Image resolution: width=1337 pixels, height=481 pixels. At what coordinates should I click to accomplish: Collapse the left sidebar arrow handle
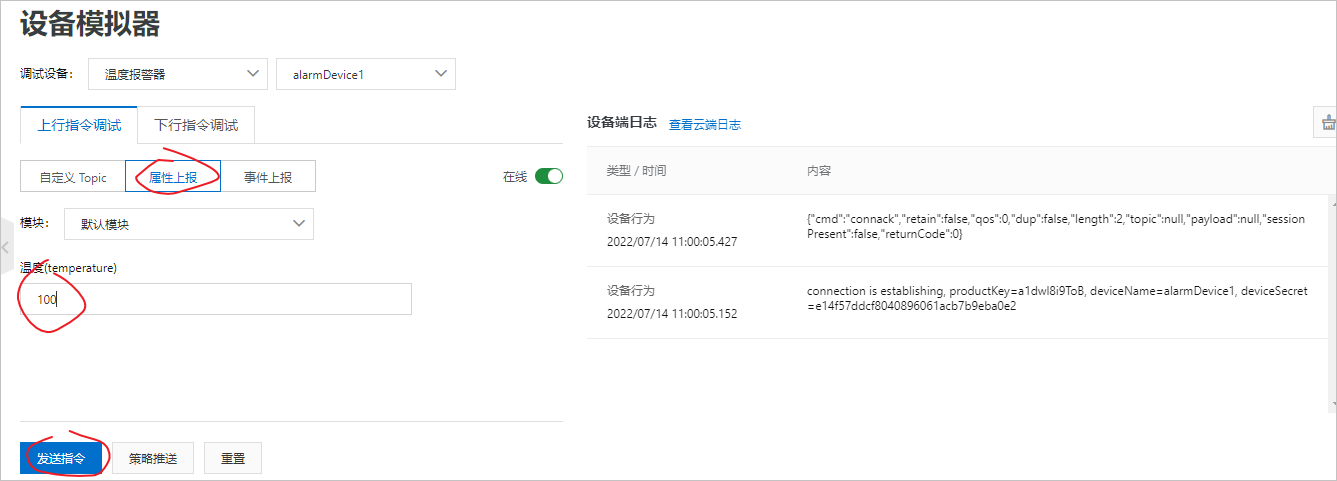[x=5, y=248]
